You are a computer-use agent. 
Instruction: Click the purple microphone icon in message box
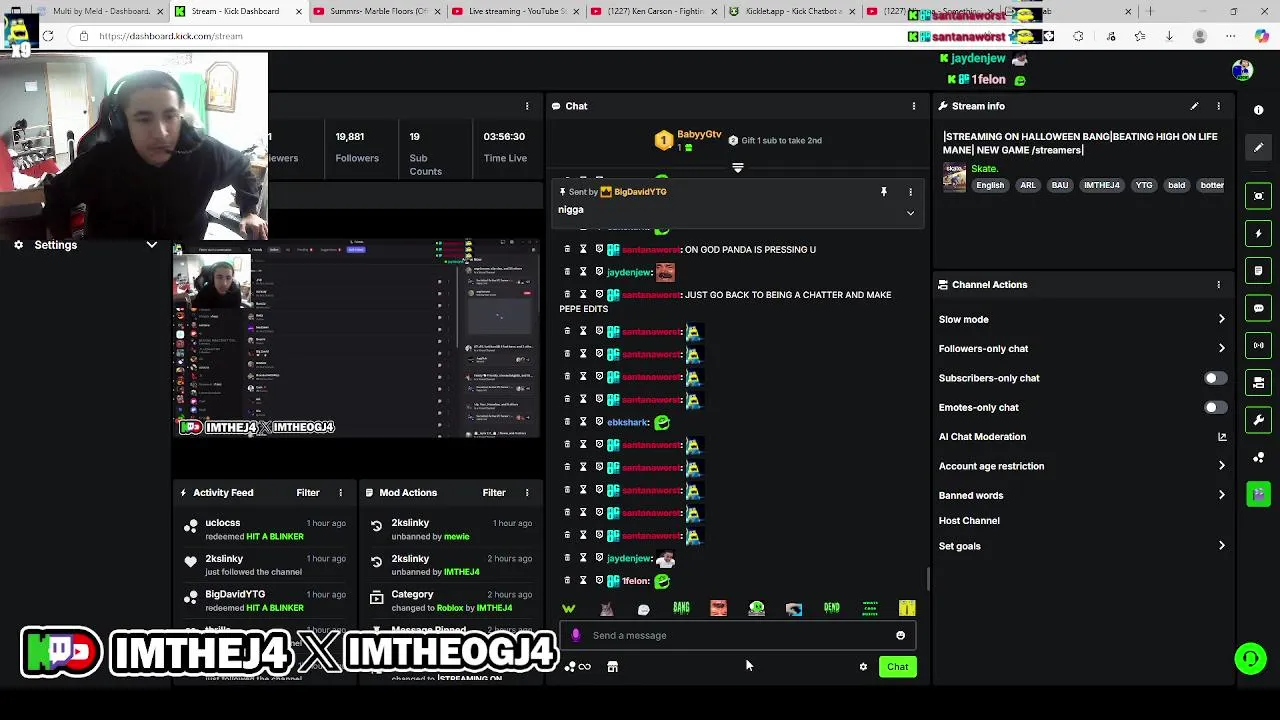coord(575,635)
